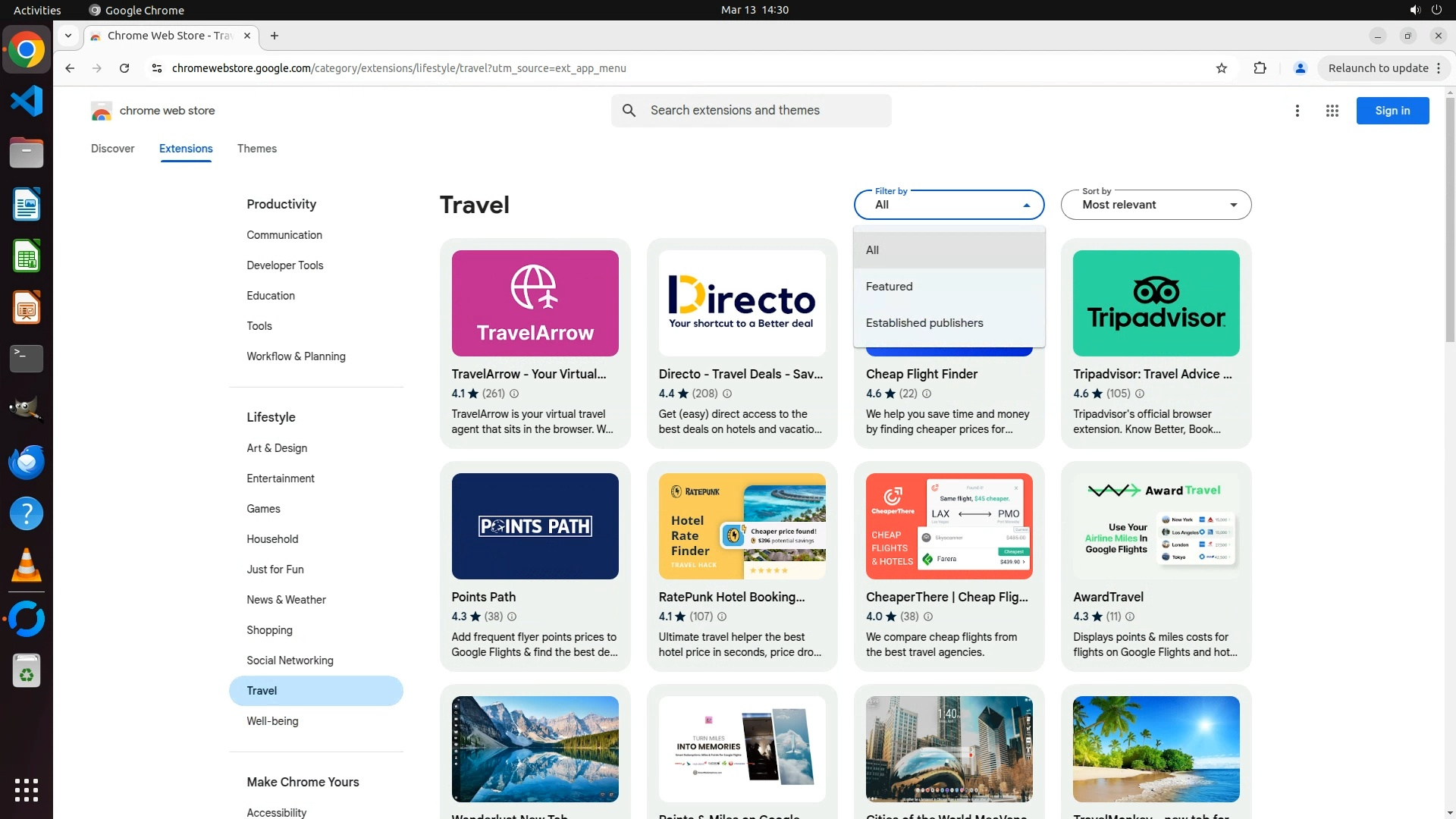Open the Shopping category in the sidebar
The image size is (1456, 819).
pos(269,630)
